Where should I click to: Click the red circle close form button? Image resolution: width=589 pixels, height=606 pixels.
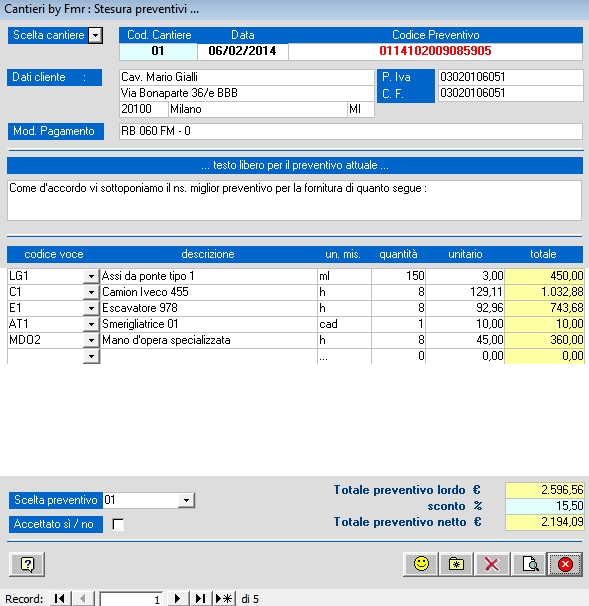(x=565, y=564)
